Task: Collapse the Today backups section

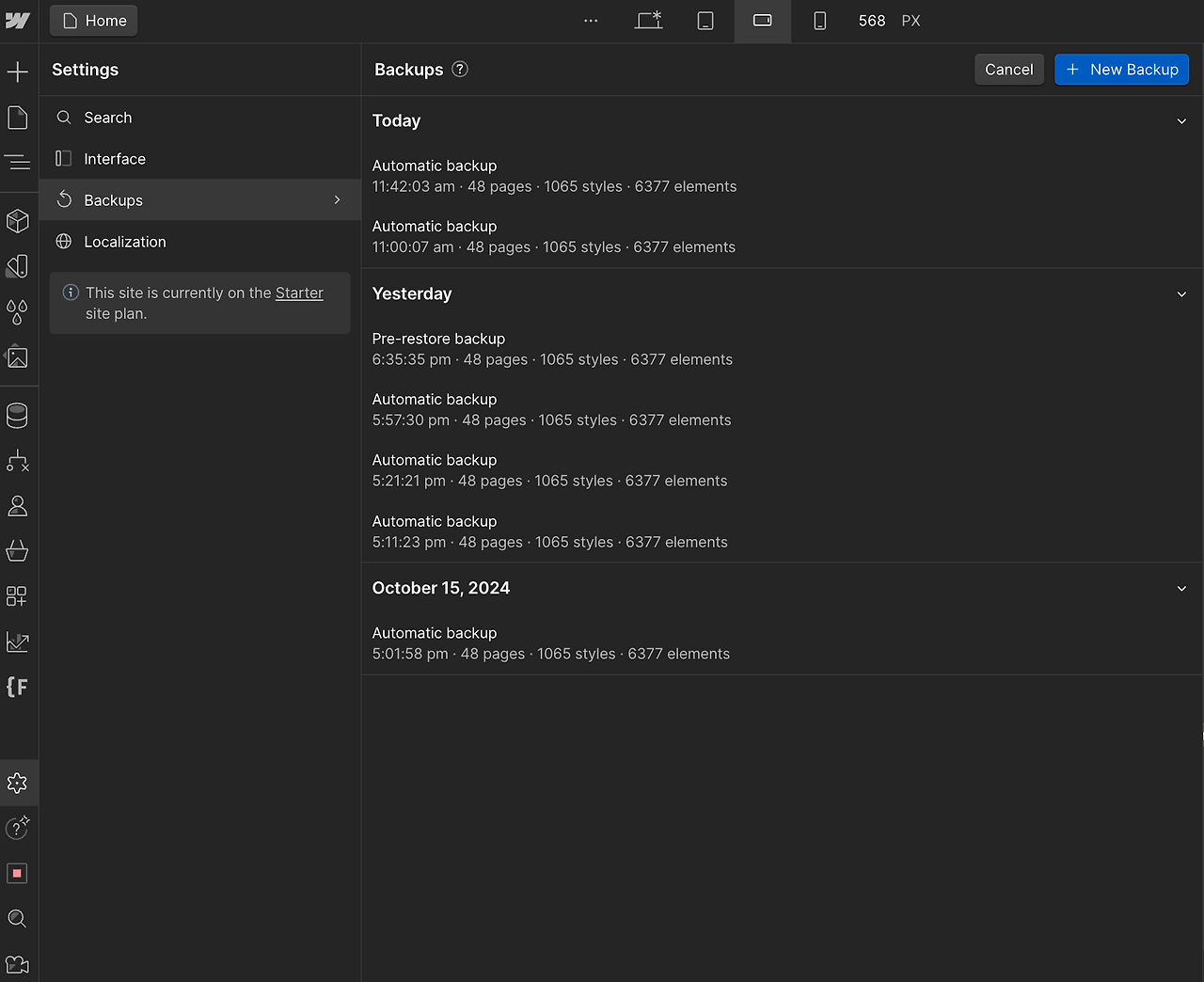Action: (1181, 121)
